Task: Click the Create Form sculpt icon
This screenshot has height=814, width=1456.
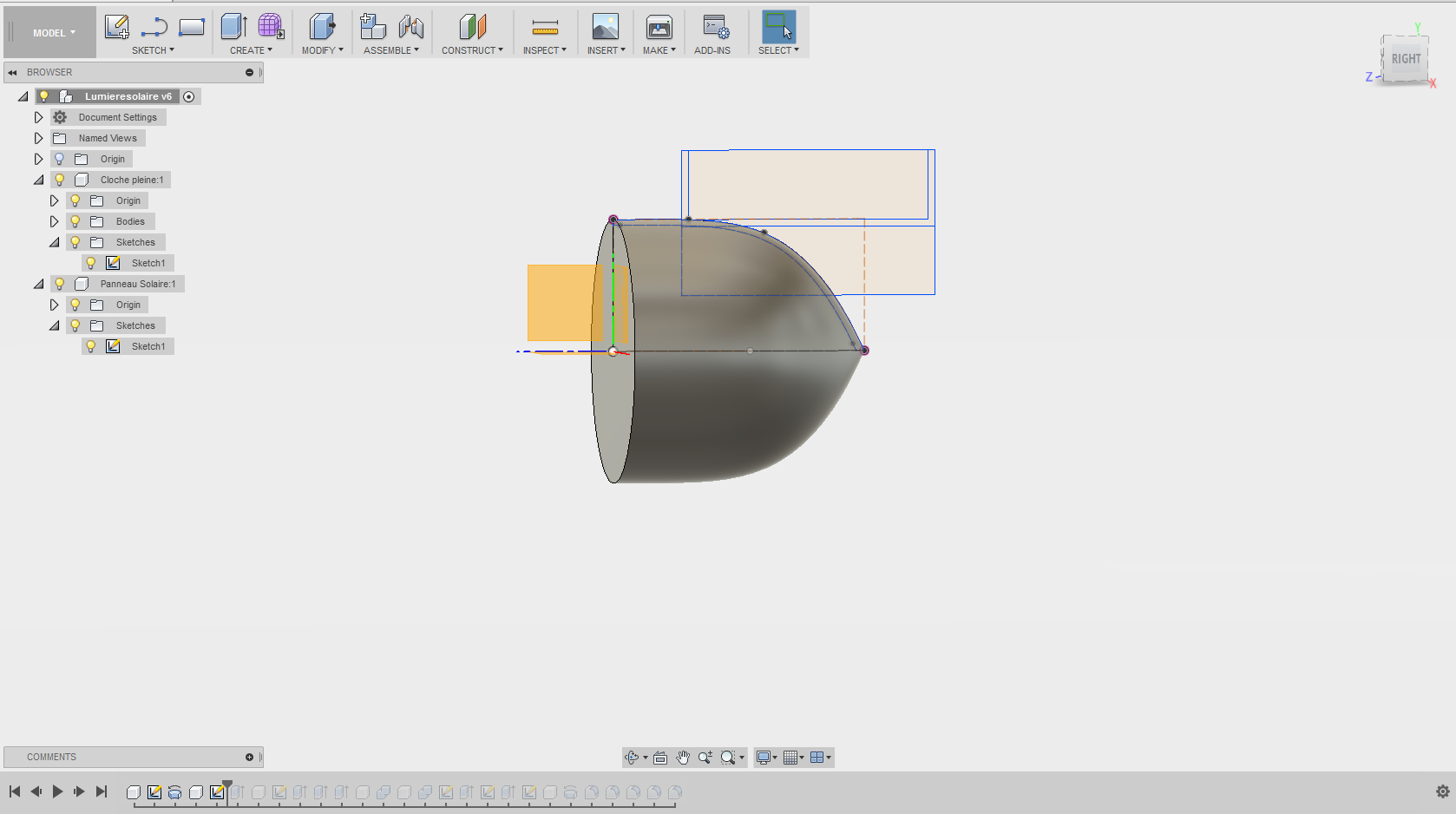Action: [x=271, y=27]
